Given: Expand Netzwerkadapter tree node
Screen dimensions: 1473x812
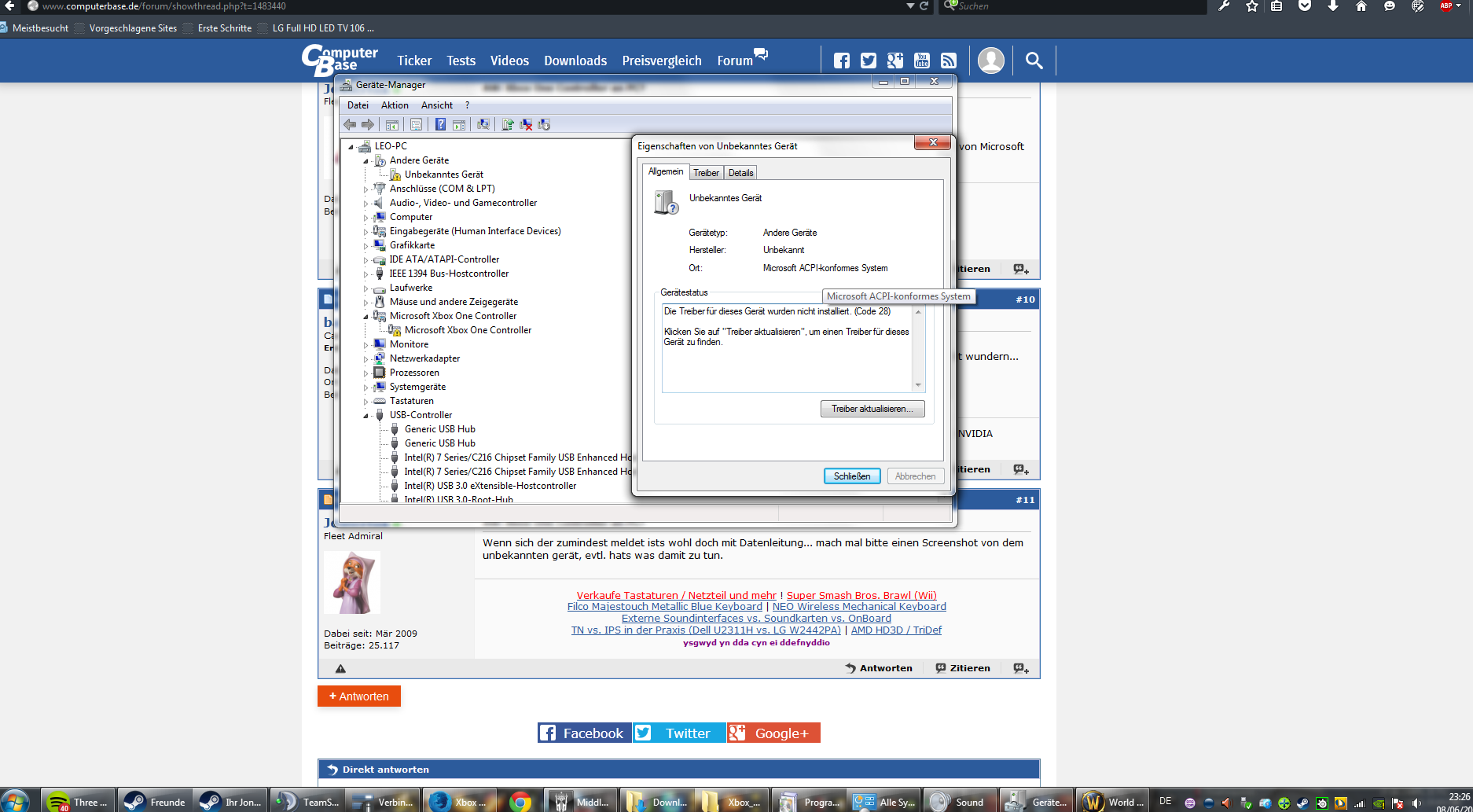Looking at the screenshot, I should 365,359.
